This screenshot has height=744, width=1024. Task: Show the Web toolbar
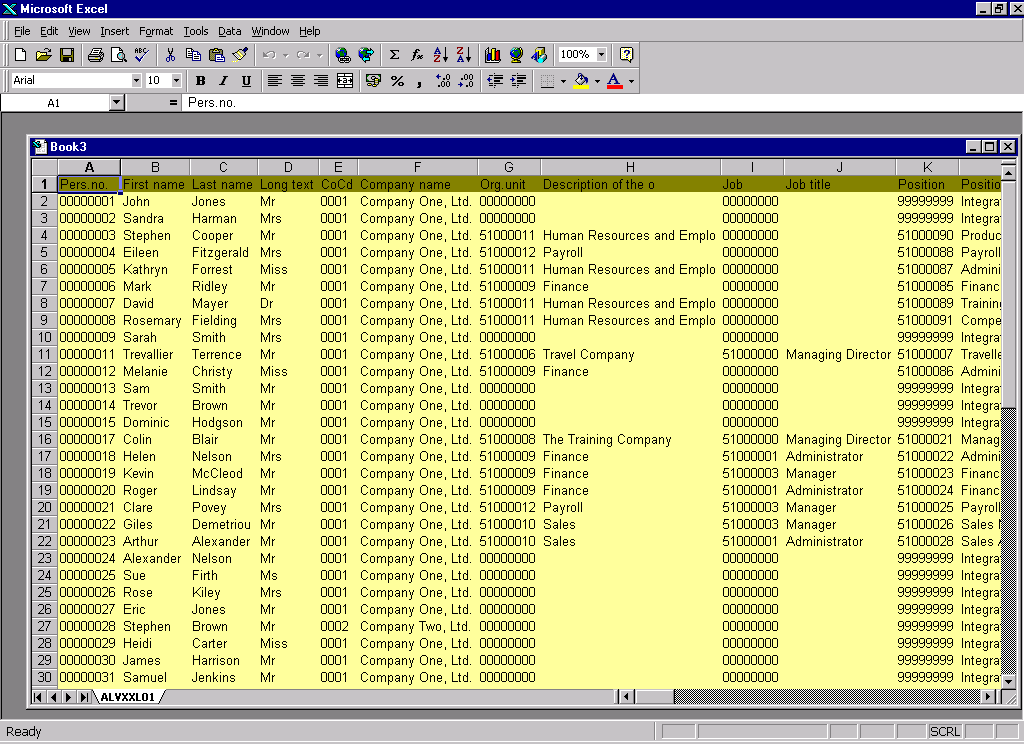(366, 55)
